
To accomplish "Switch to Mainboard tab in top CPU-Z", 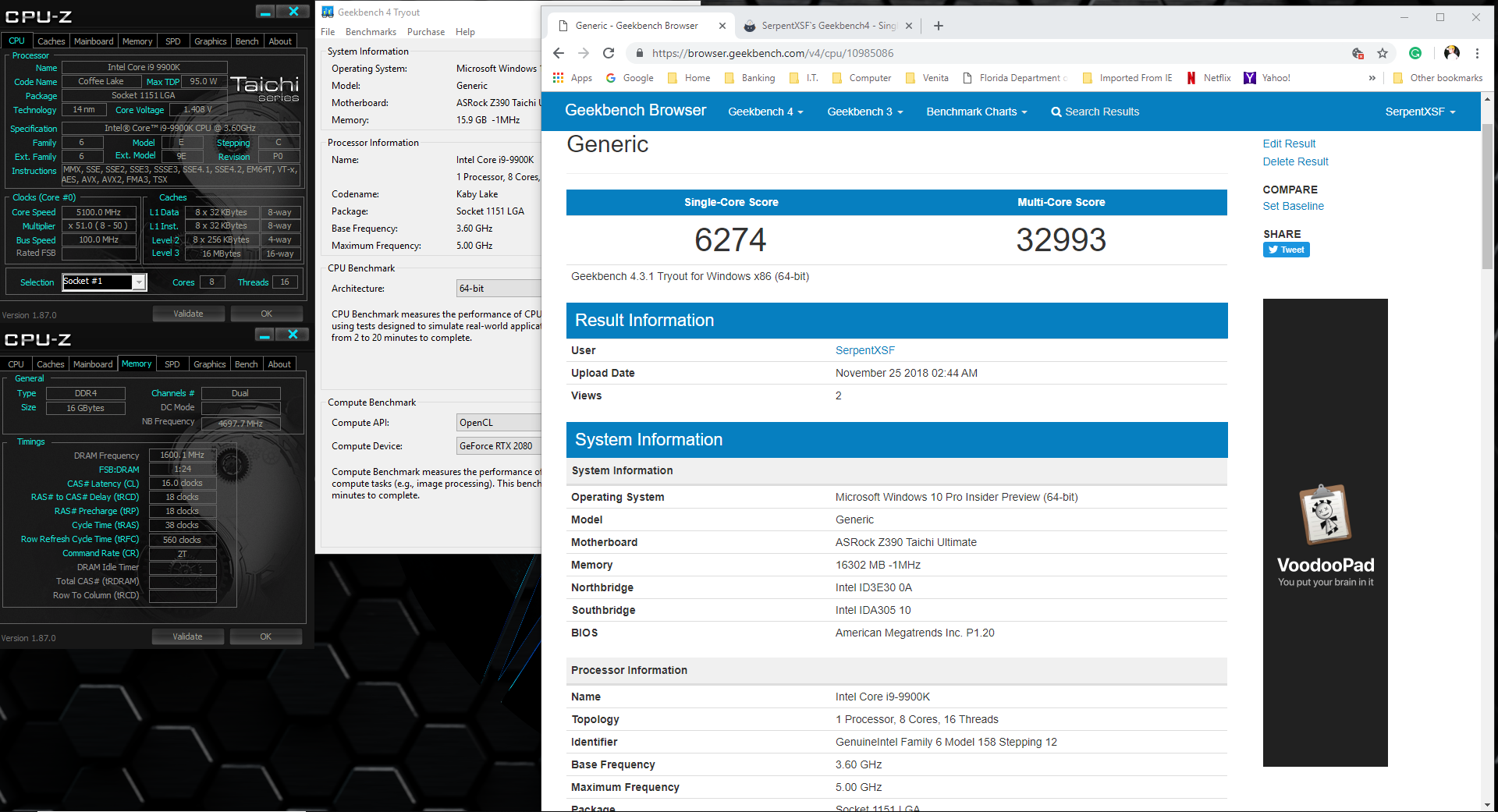I will (x=94, y=41).
